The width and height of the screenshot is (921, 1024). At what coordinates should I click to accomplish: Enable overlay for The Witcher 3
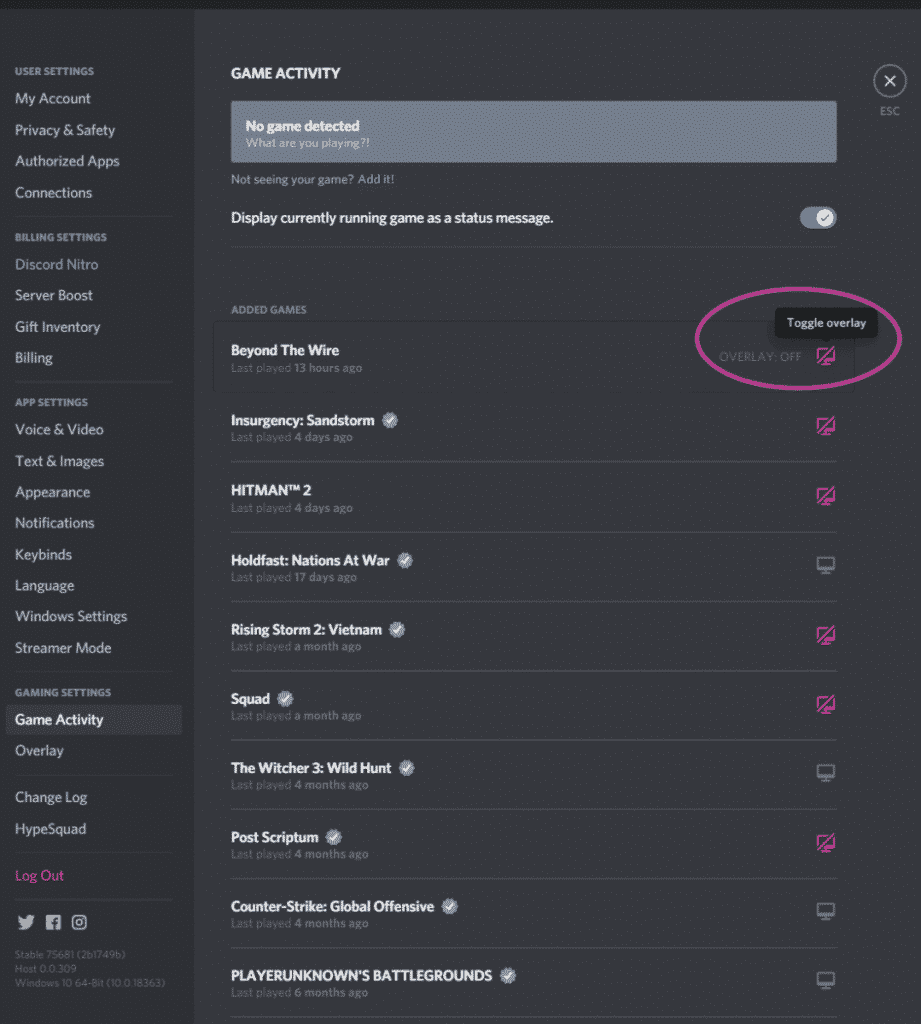point(825,773)
